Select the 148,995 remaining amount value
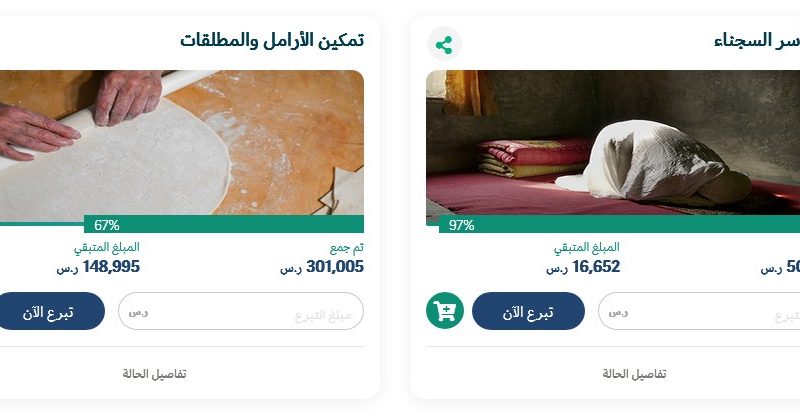Screen dimensions: 800x414 coord(111,266)
